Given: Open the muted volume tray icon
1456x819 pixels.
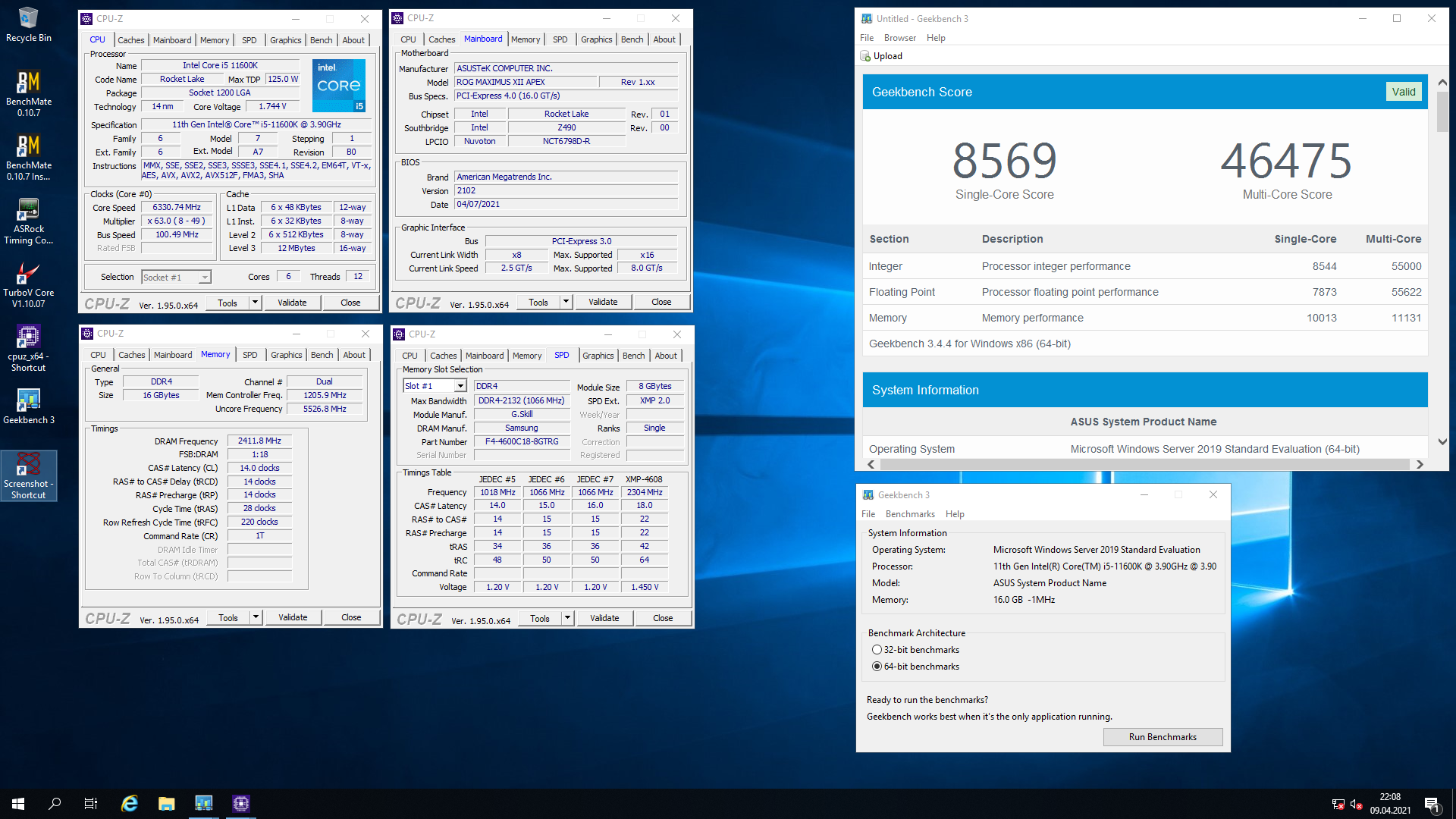Looking at the screenshot, I should [x=1357, y=804].
